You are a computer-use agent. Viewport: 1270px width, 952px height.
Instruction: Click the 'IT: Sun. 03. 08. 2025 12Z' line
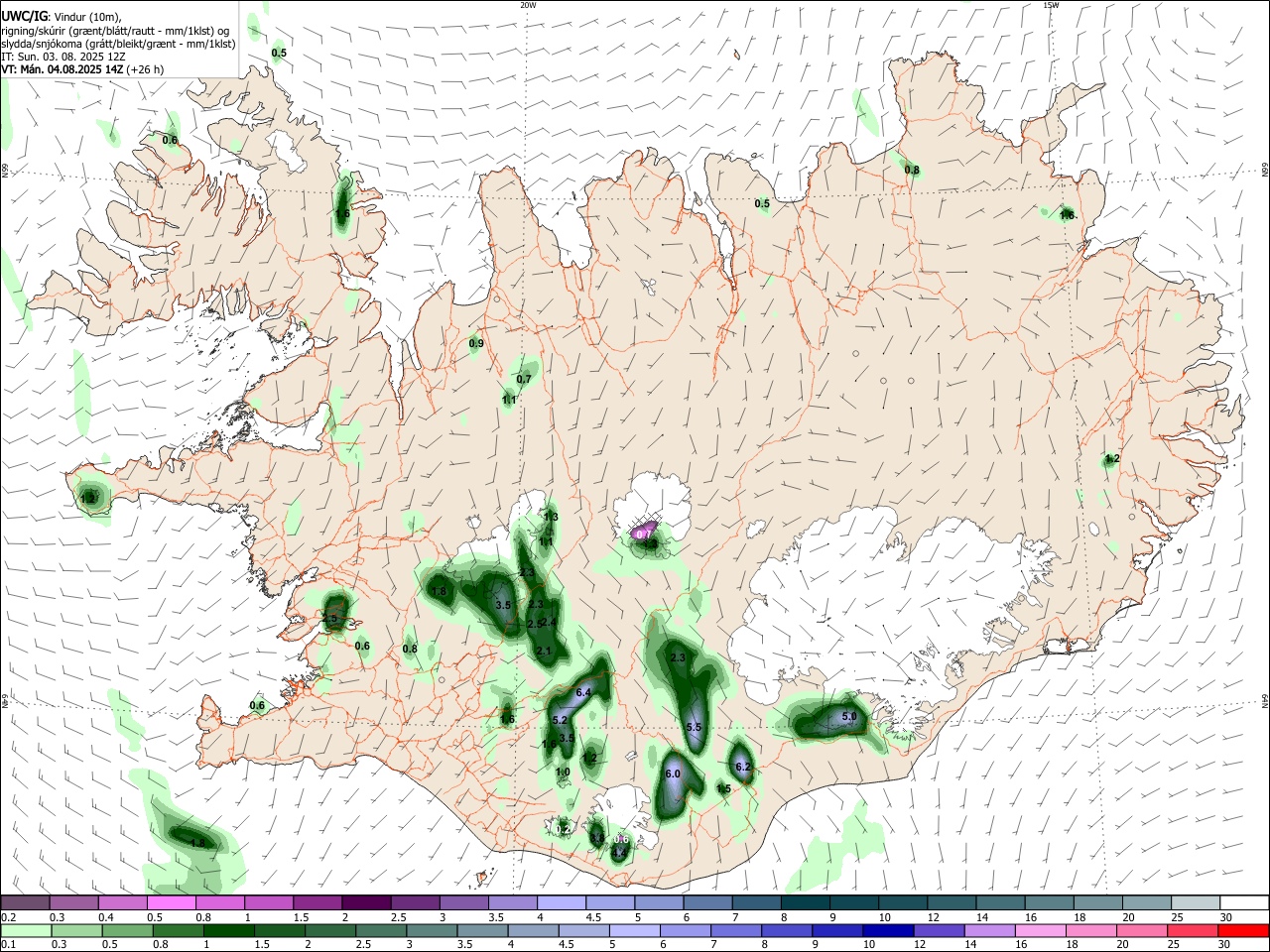pyautogui.click(x=63, y=57)
